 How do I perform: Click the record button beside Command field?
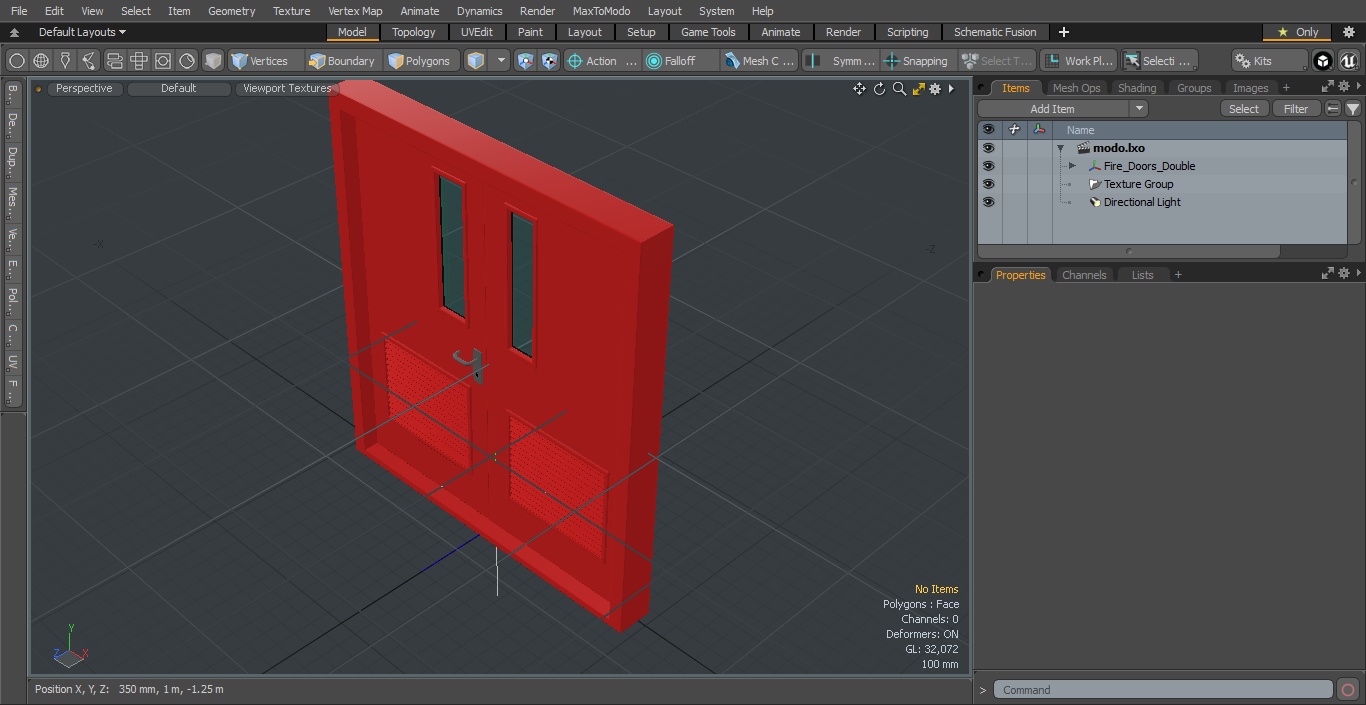(x=1347, y=690)
